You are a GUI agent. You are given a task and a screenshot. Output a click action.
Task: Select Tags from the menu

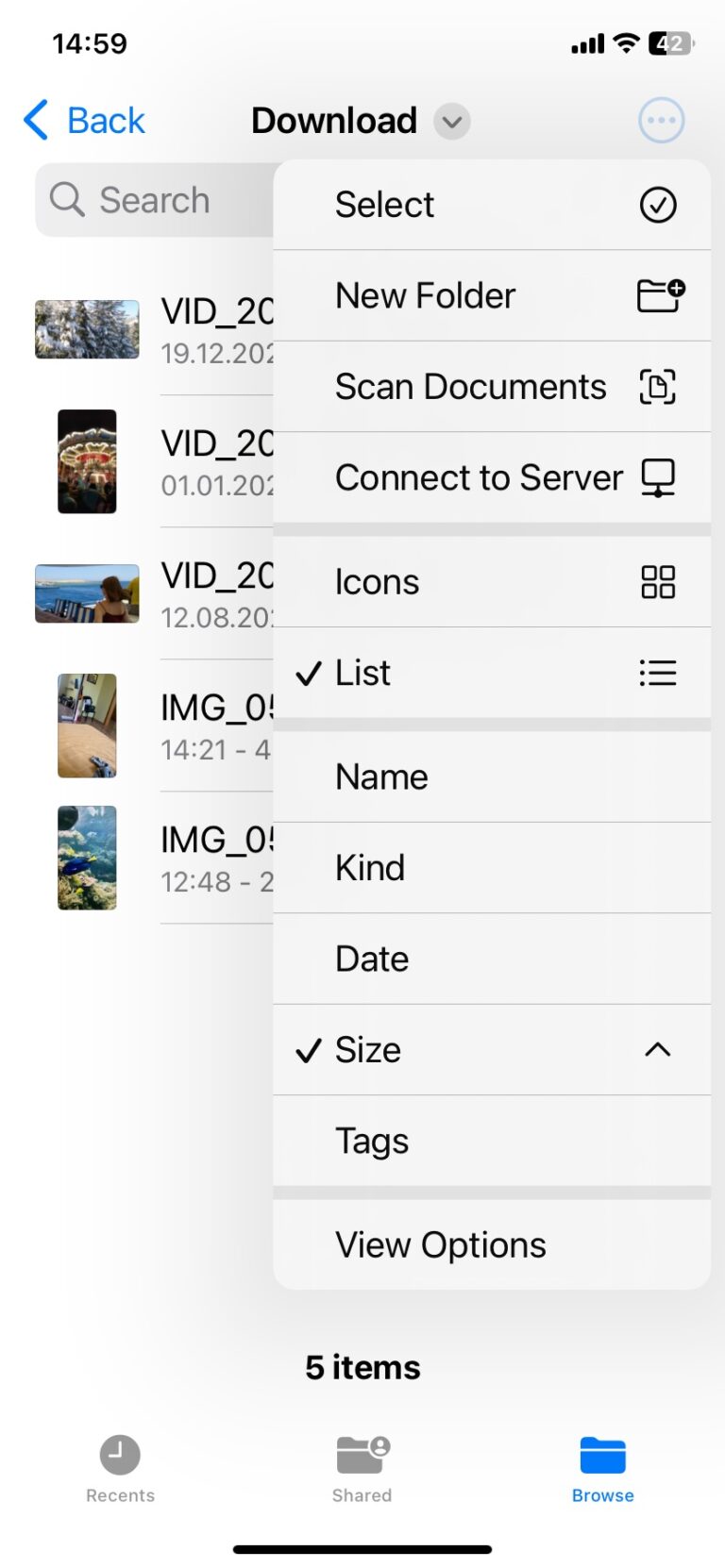[x=372, y=1141]
